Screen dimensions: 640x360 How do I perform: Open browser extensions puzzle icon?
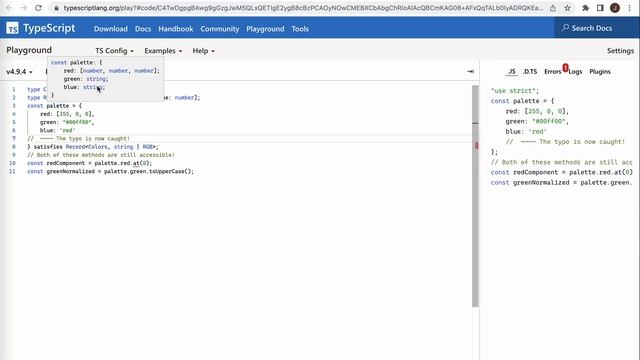pos(585,8)
